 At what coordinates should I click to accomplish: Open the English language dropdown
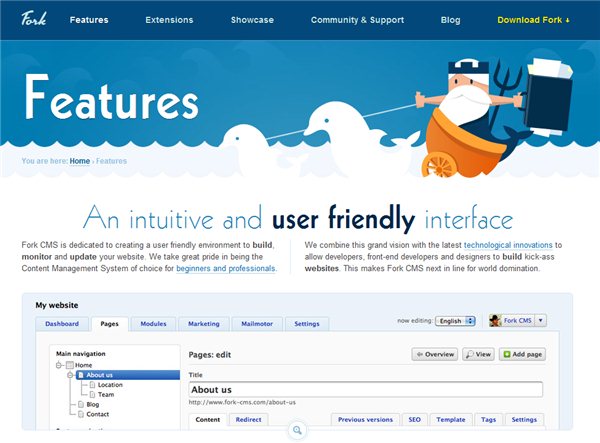[455, 321]
